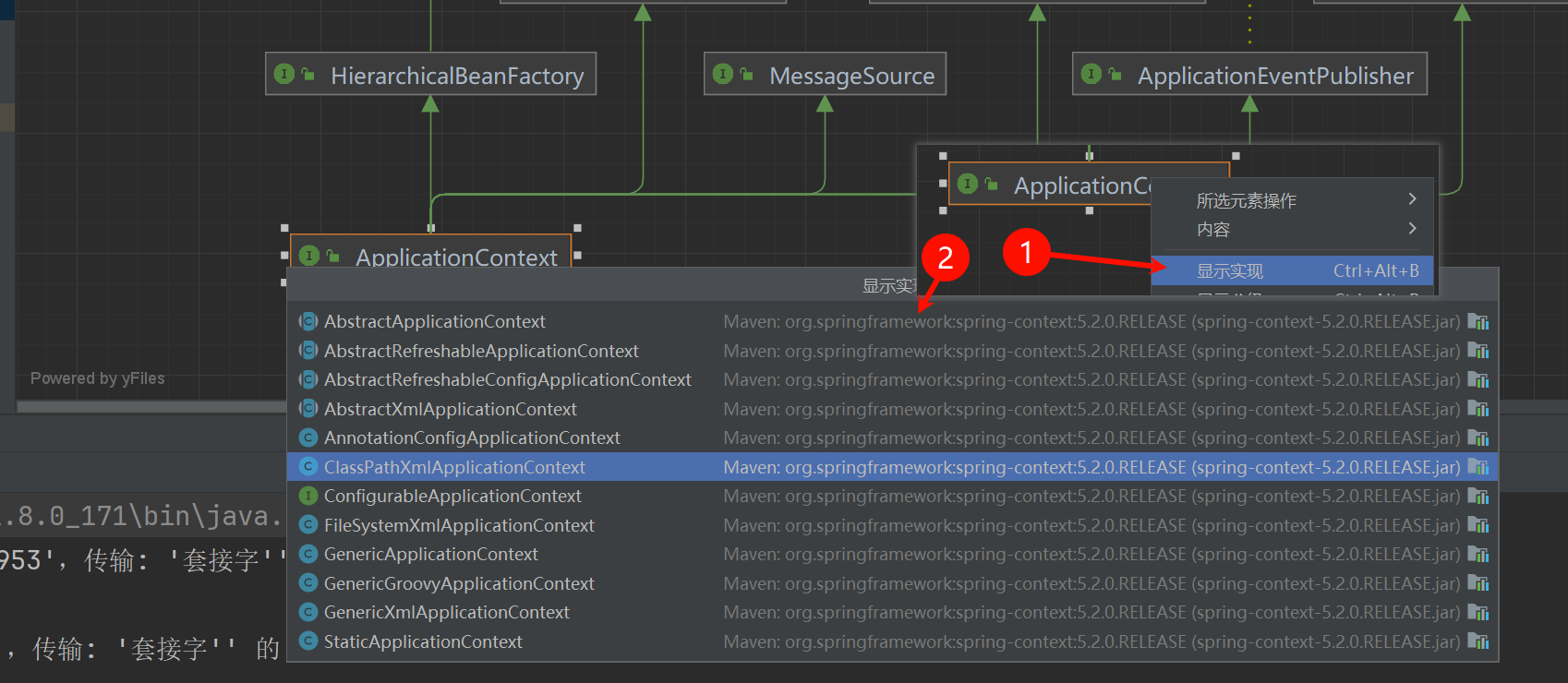Select AbstractRefreshableConfigApplicationContext entry
The width and height of the screenshot is (1568, 683).
[507, 380]
